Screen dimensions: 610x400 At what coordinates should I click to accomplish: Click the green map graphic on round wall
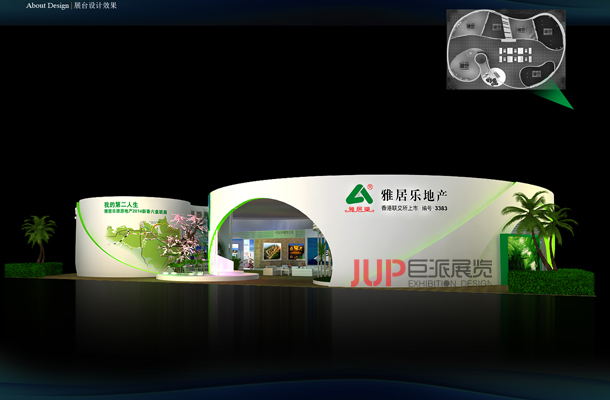pyautogui.click(x=145, y=243)
